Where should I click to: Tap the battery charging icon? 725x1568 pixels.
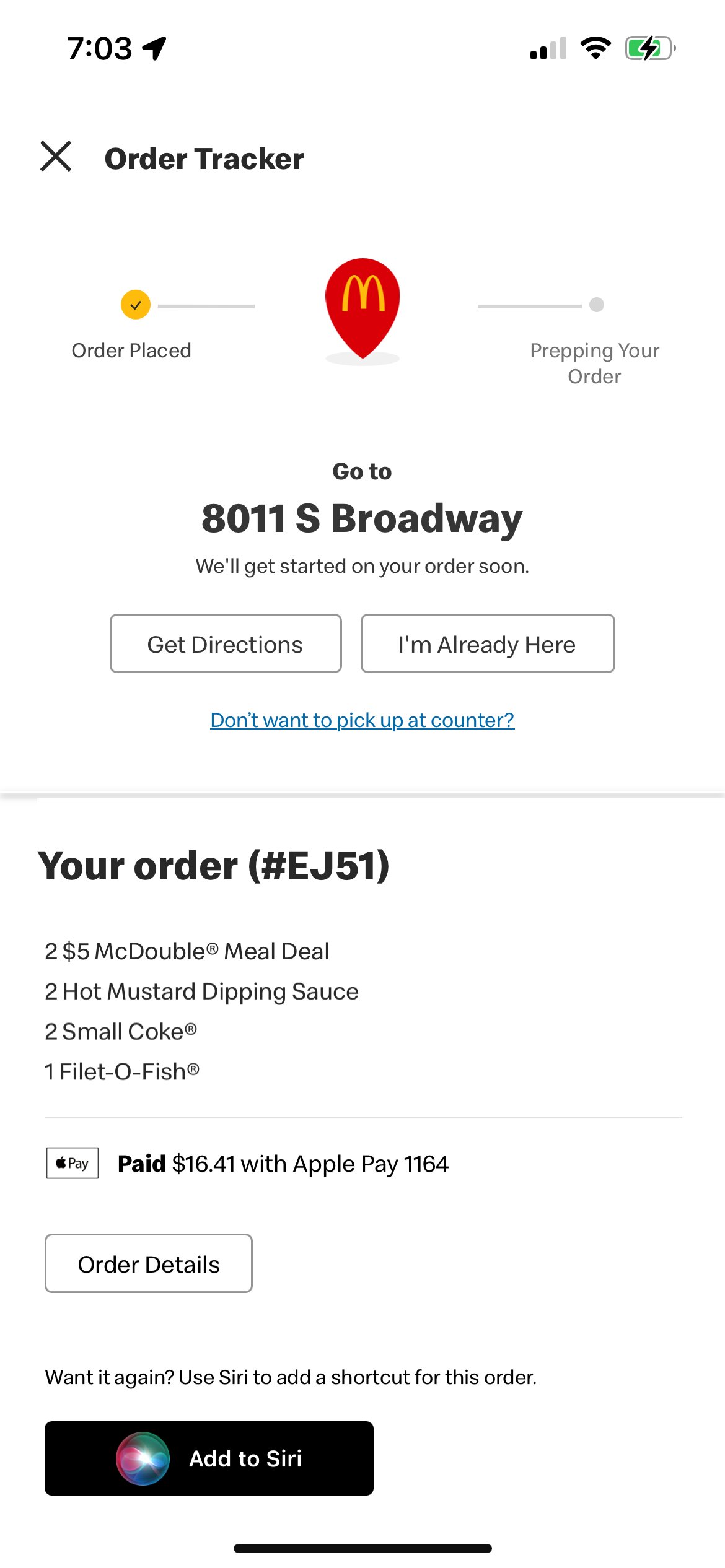click(x=650, y=48)
